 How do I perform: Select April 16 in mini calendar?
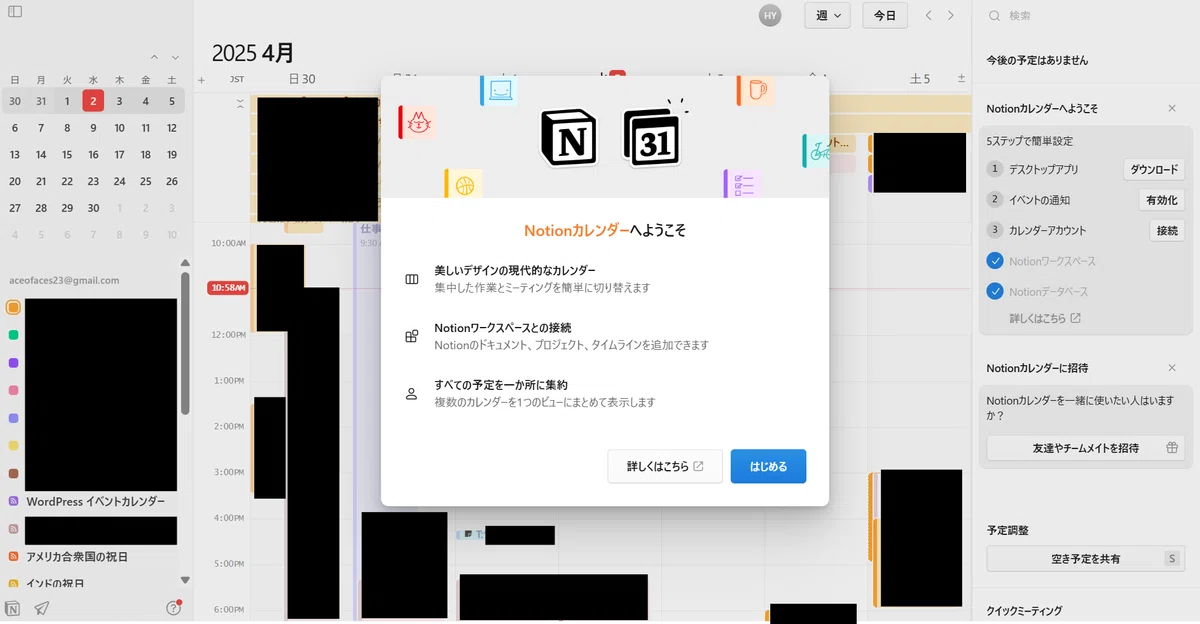pos(93,154)
